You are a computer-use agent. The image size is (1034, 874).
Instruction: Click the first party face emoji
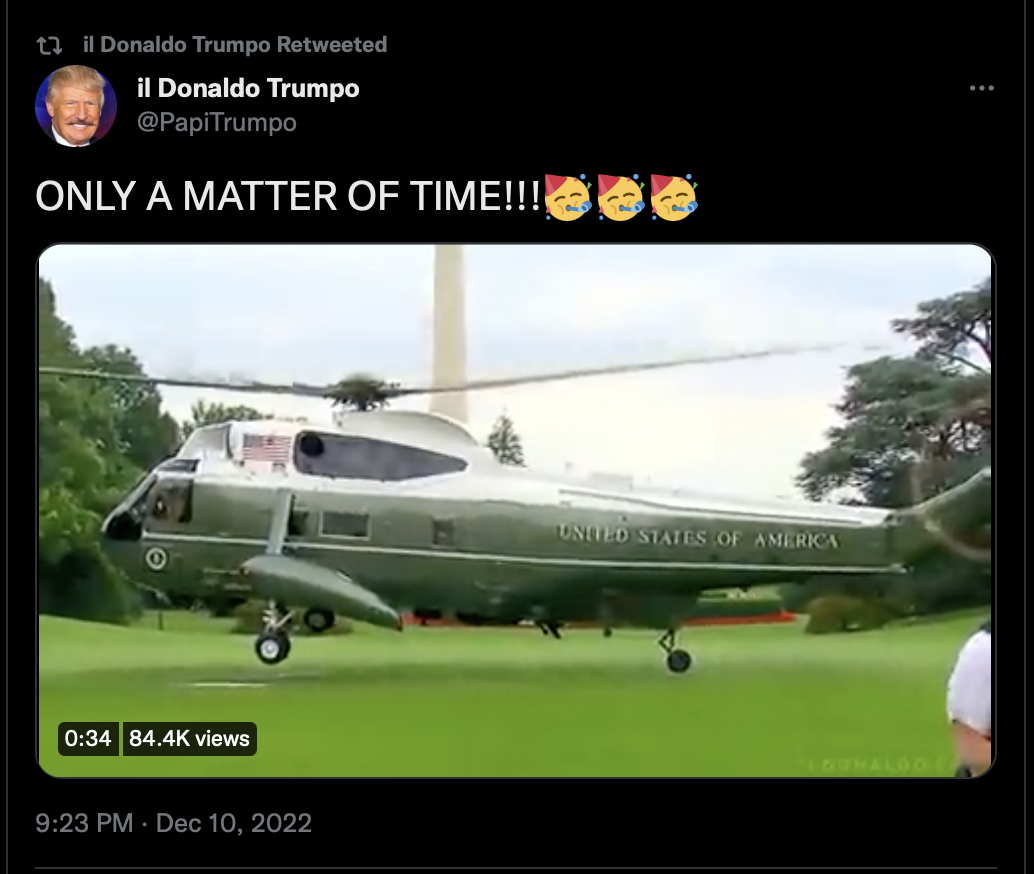click(568, 197)
